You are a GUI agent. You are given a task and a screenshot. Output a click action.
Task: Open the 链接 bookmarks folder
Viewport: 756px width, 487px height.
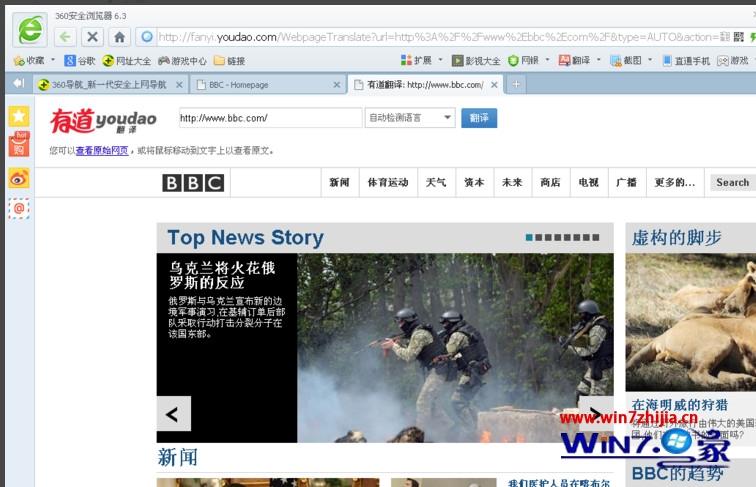pyautogui.click(x=230, y=61)
